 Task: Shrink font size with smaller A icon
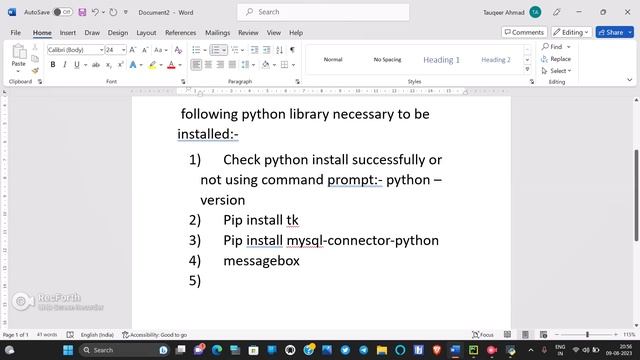point(145,50)
